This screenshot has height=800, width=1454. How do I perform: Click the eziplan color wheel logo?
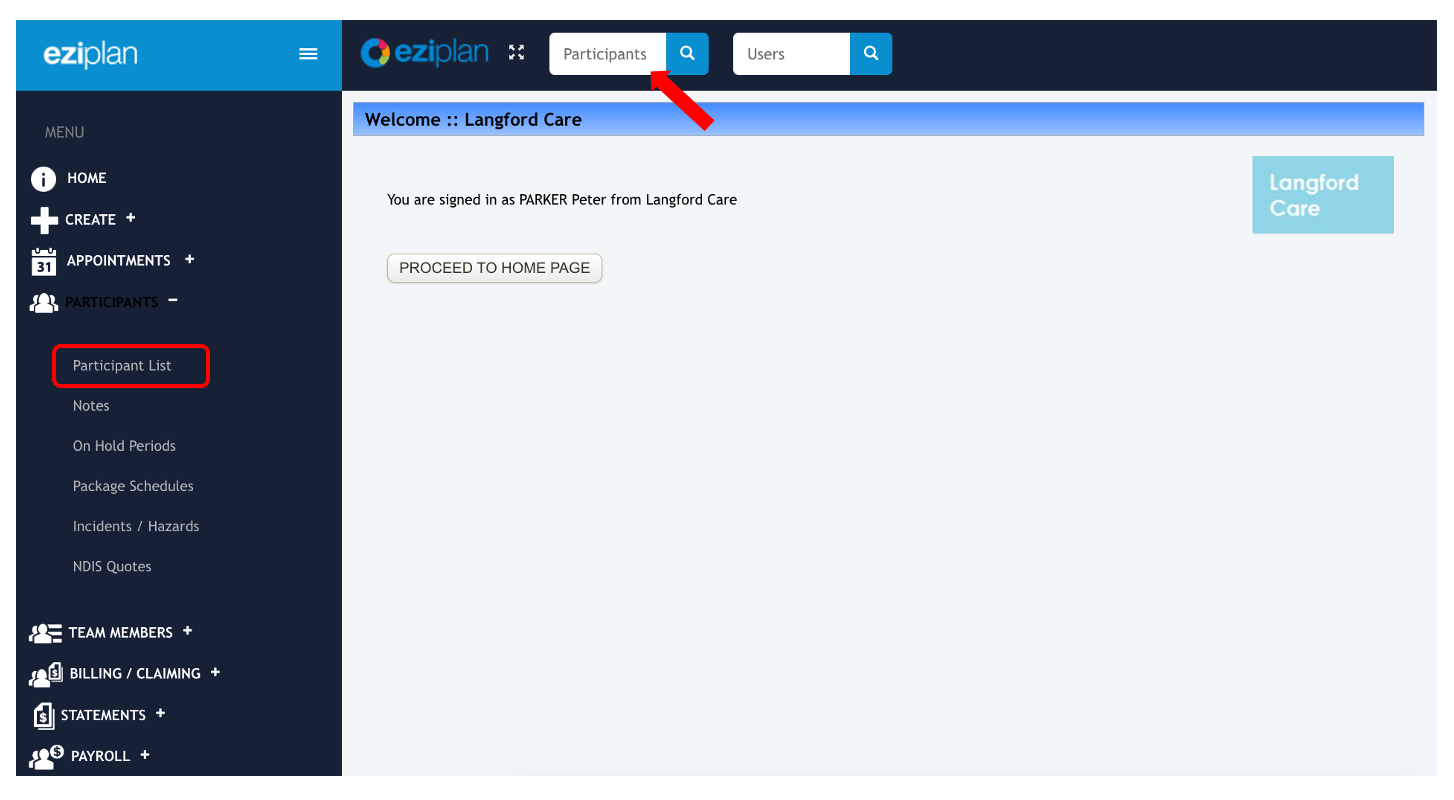tap(375, 53)
